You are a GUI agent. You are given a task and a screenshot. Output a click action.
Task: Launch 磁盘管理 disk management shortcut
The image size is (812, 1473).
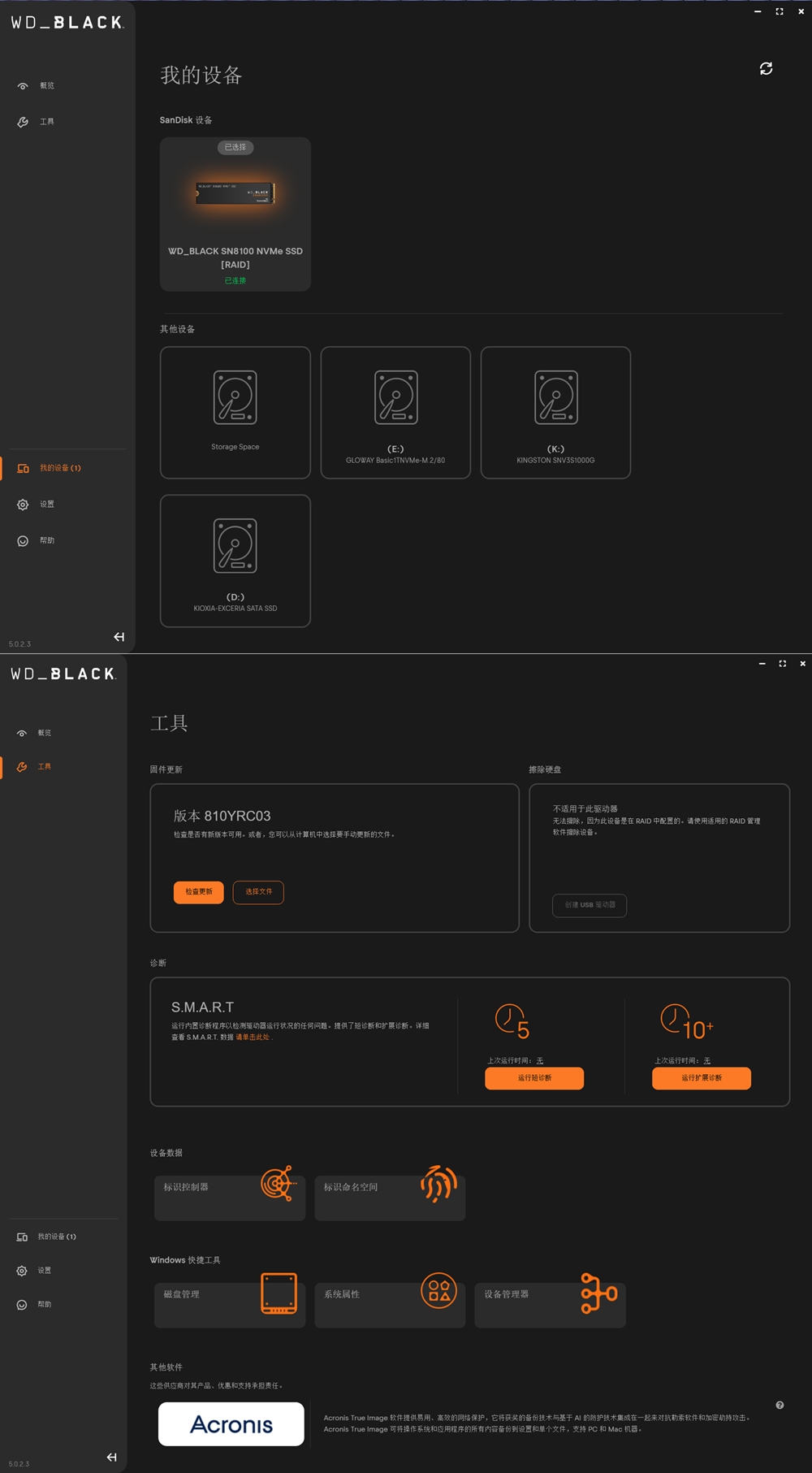(230, 1302)
